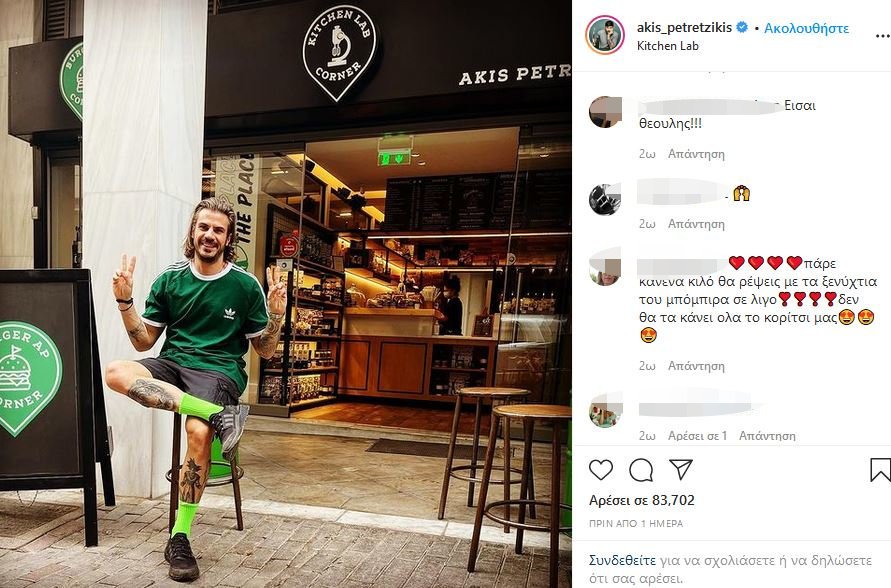Image resolution: width=891 pixels, height=588 pixels.
Task: Reply to the 'Εισαι θεουλης!!!' comment
Action: [x=696, y=154]
